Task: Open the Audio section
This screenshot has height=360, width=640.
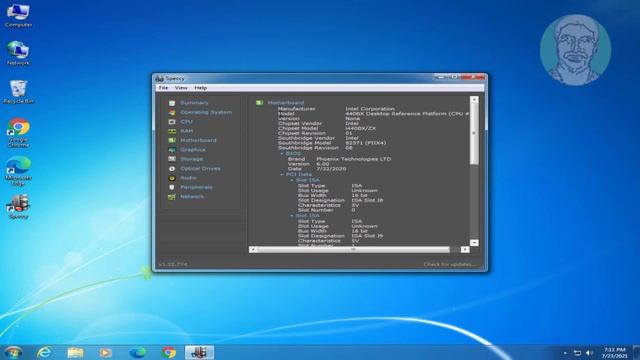Action: tap(188, 178)
